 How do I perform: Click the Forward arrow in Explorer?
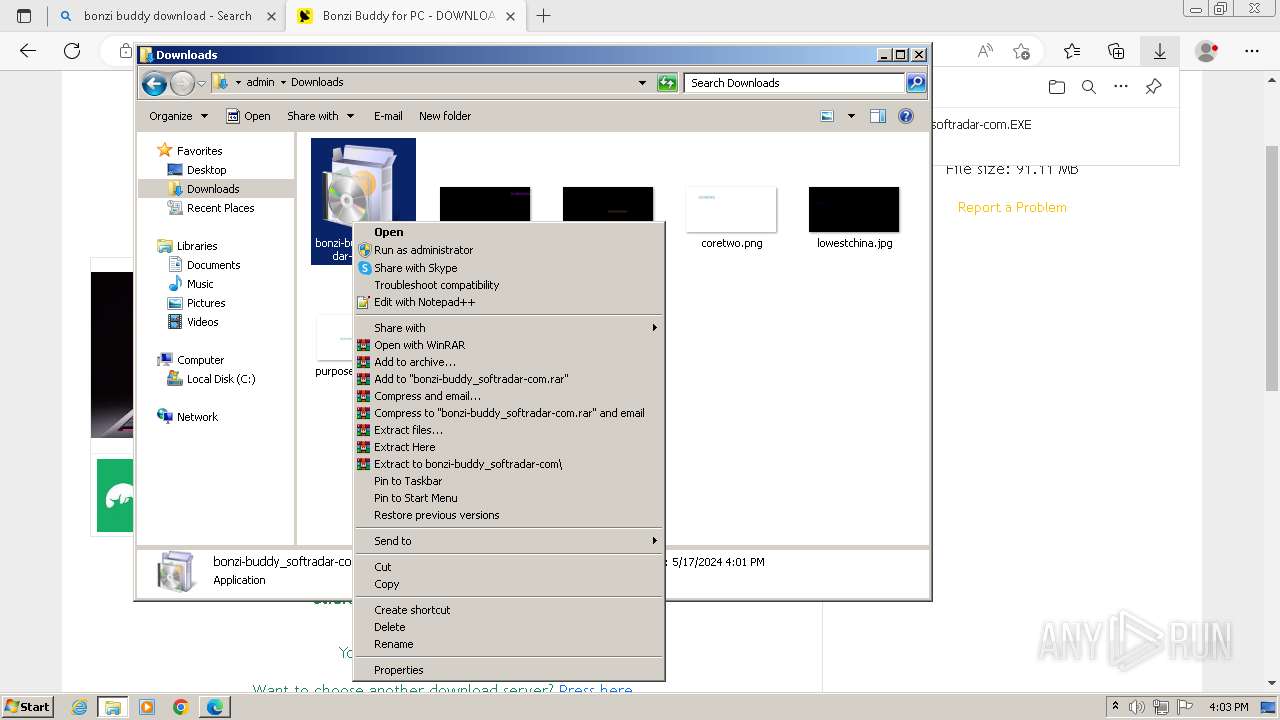click(182, 83)
